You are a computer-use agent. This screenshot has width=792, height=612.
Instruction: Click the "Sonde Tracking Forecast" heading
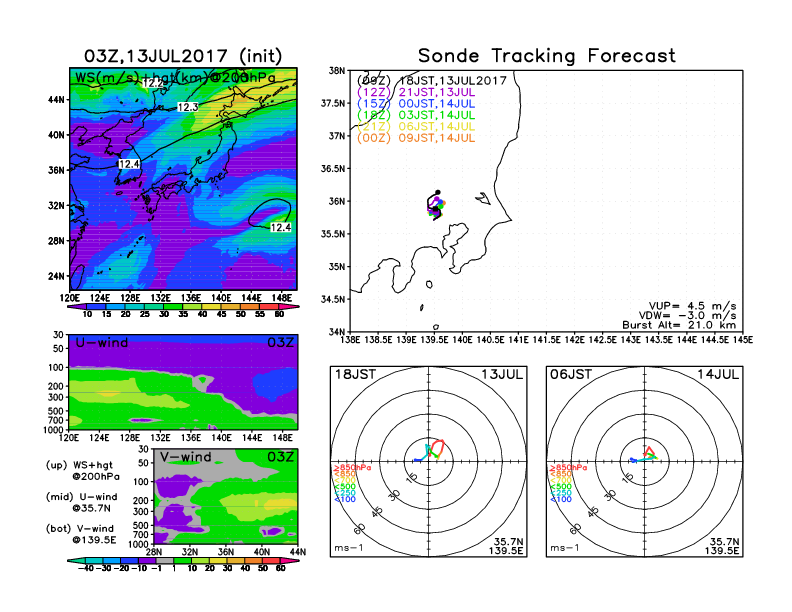(547, 56)
